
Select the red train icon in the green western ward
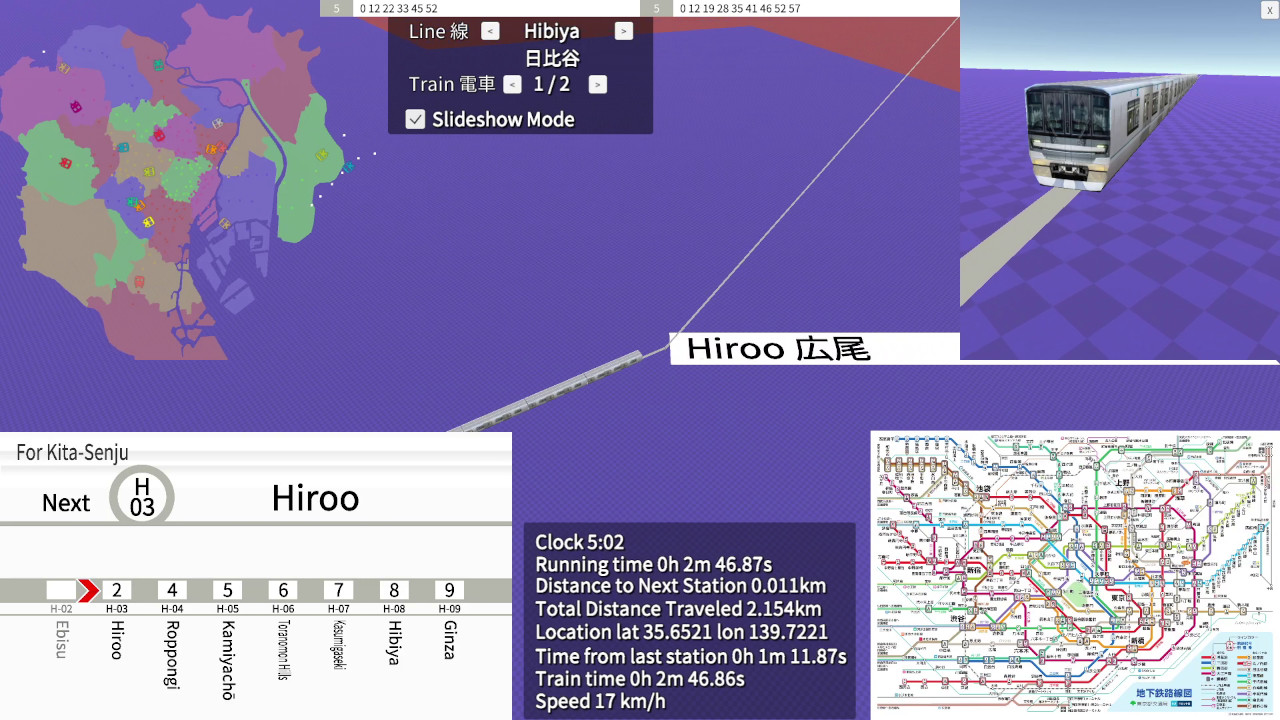tap(65, 163)
